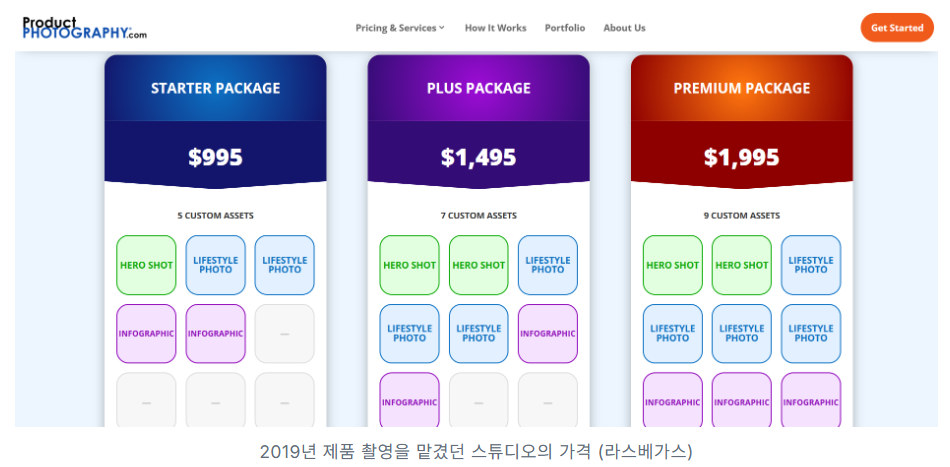Screen dimensions: 950x467
Task: Click first Infographic tile in Starter Package
Action: [x=146, y=334]
